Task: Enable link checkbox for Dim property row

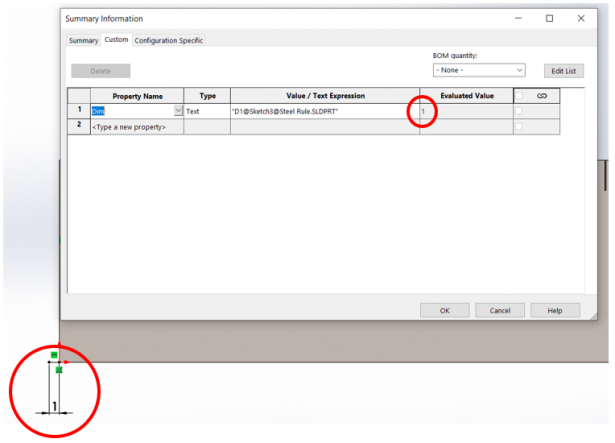Action: [x=519, y=111]
